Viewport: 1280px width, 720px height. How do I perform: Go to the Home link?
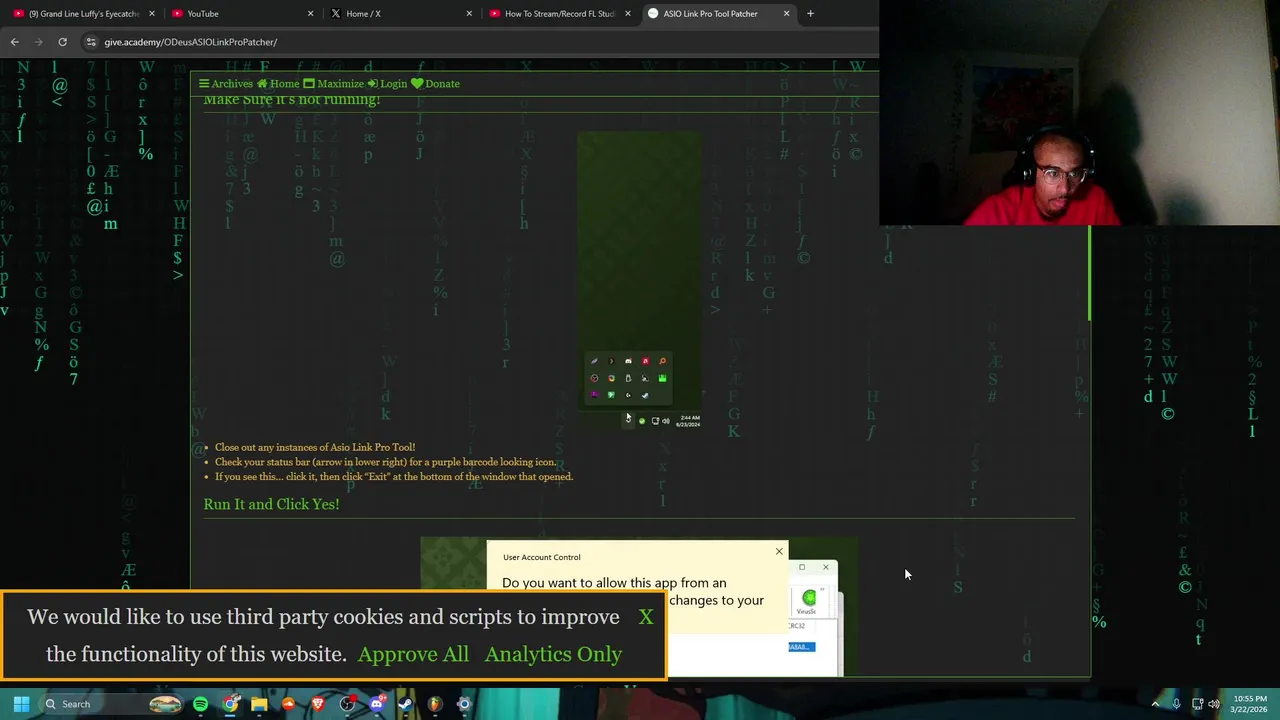(278, 84)
